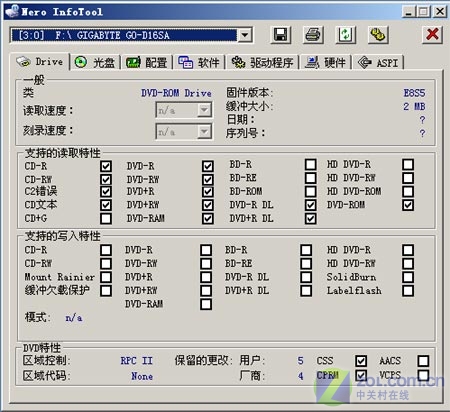Switch to the 光盘 tab
Image resolution: width=450 pixels, height=412 pixels.
95,62
